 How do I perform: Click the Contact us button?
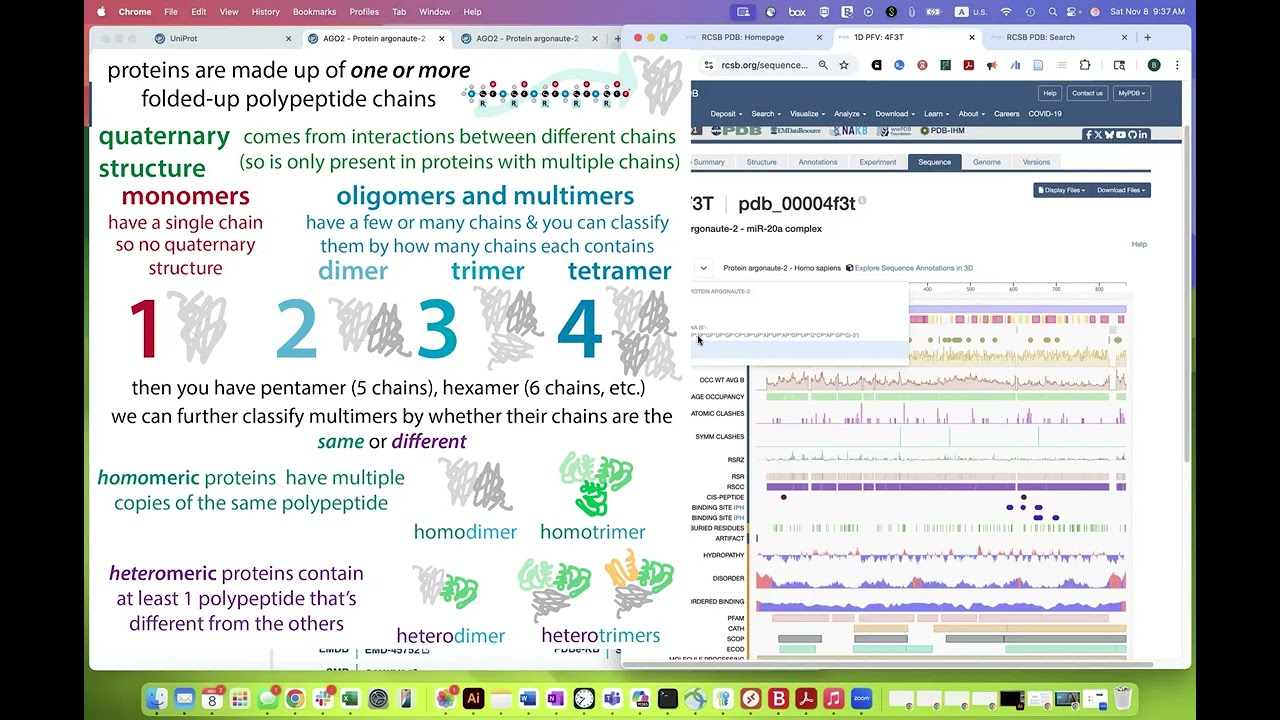pyautogui.click(x=1087, y=93)
